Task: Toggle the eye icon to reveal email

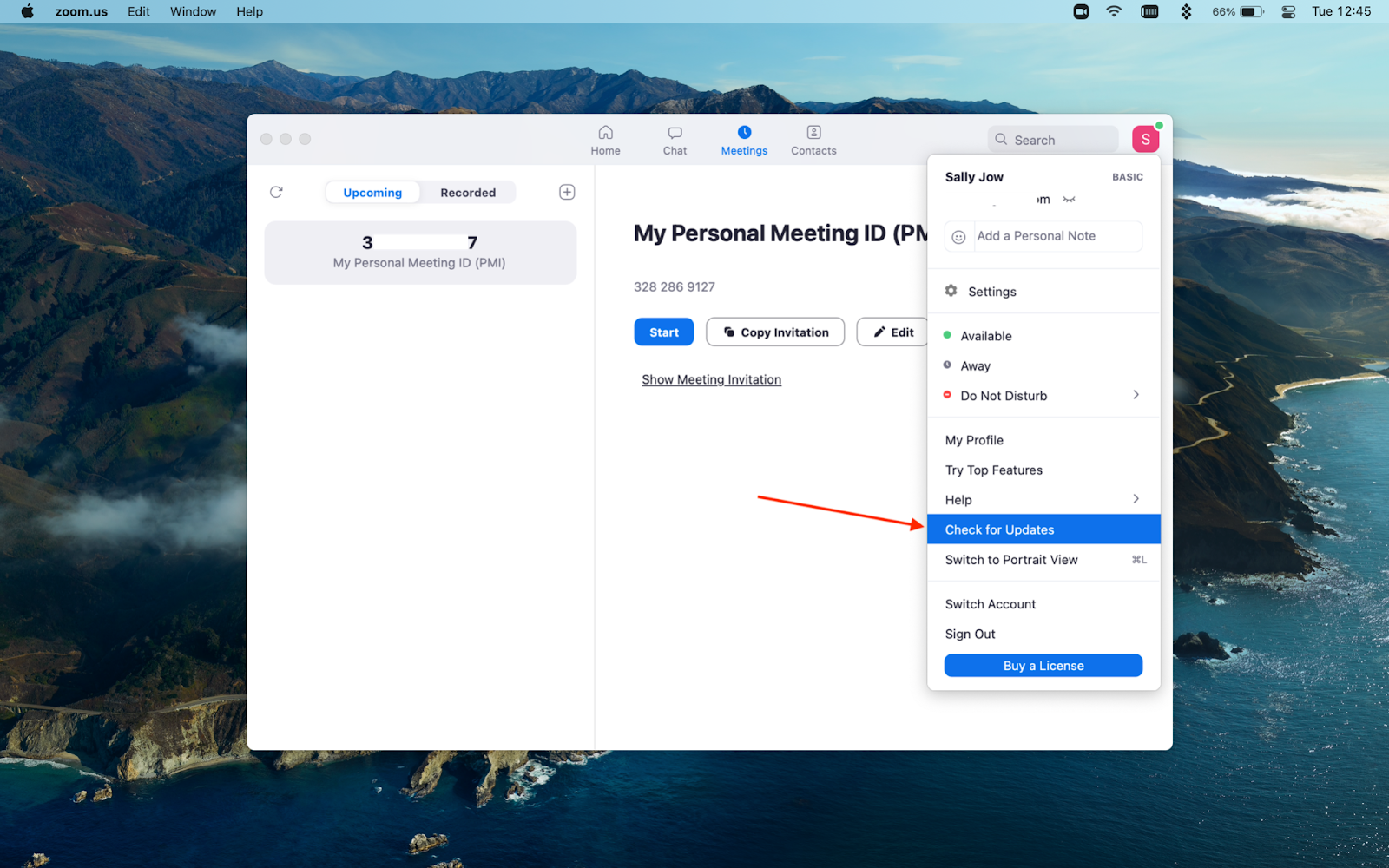Action: [1070, 200]
